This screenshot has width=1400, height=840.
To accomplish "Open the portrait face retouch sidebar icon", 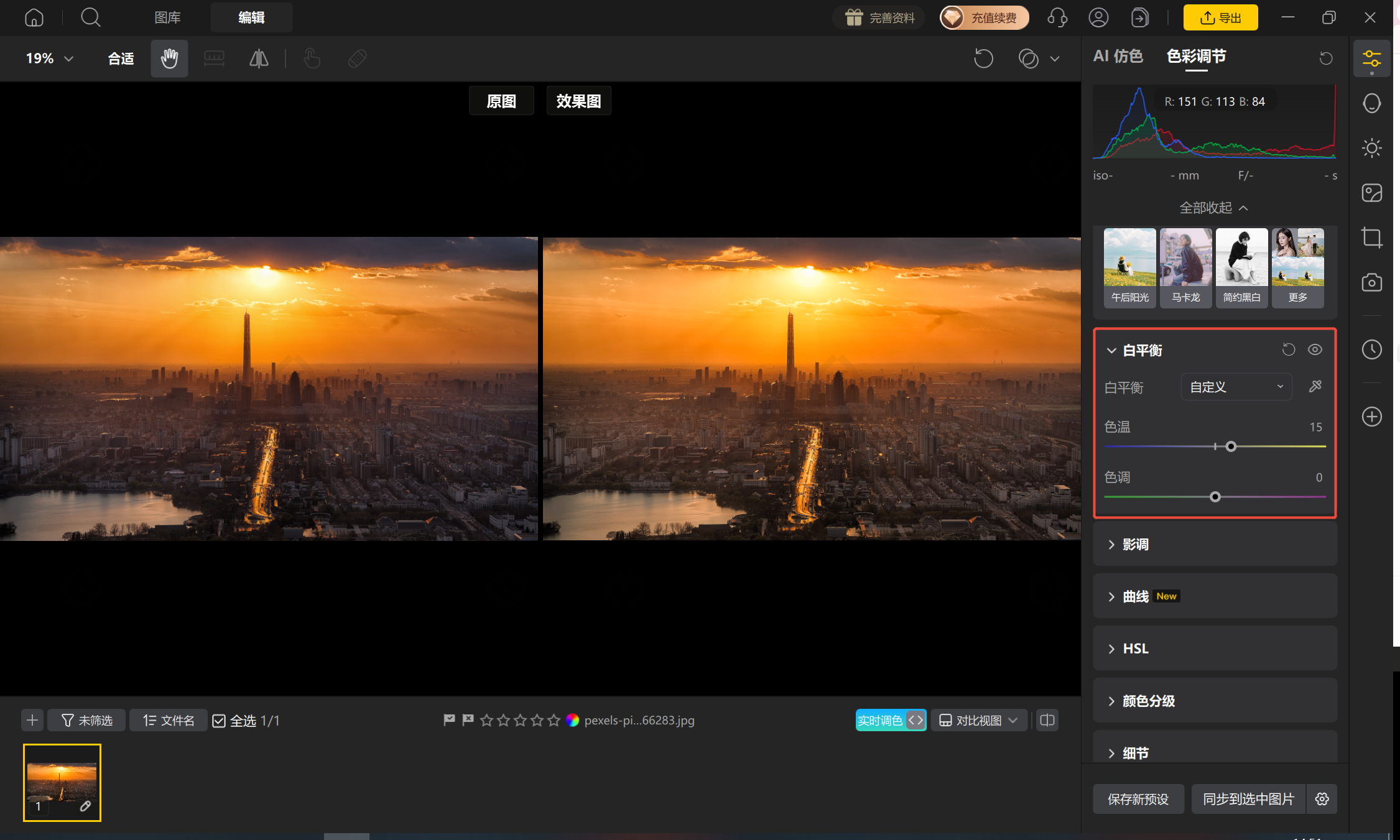I will tap(1372, 103).
